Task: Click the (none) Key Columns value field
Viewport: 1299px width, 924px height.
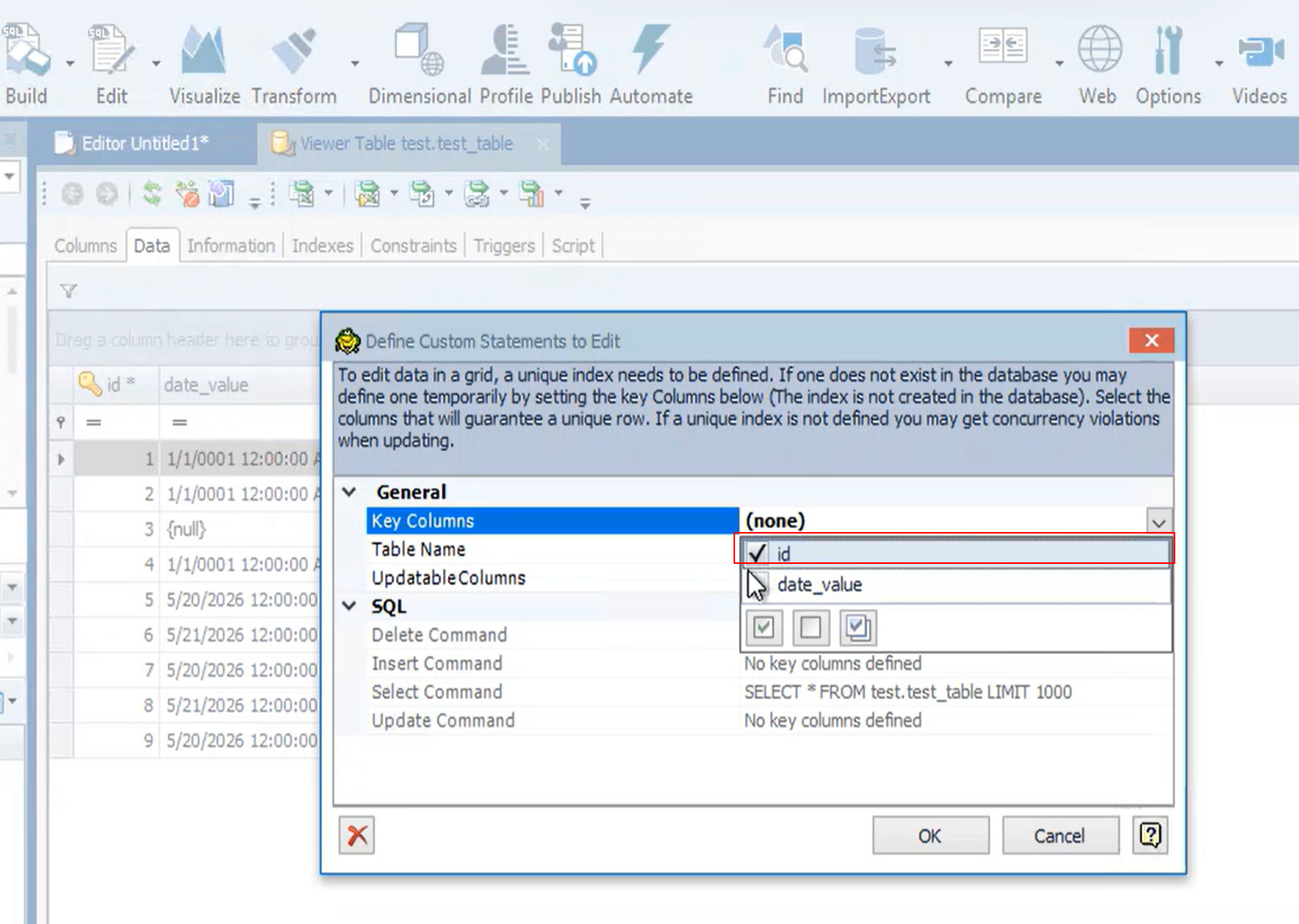Action: (x=943, y=520)
